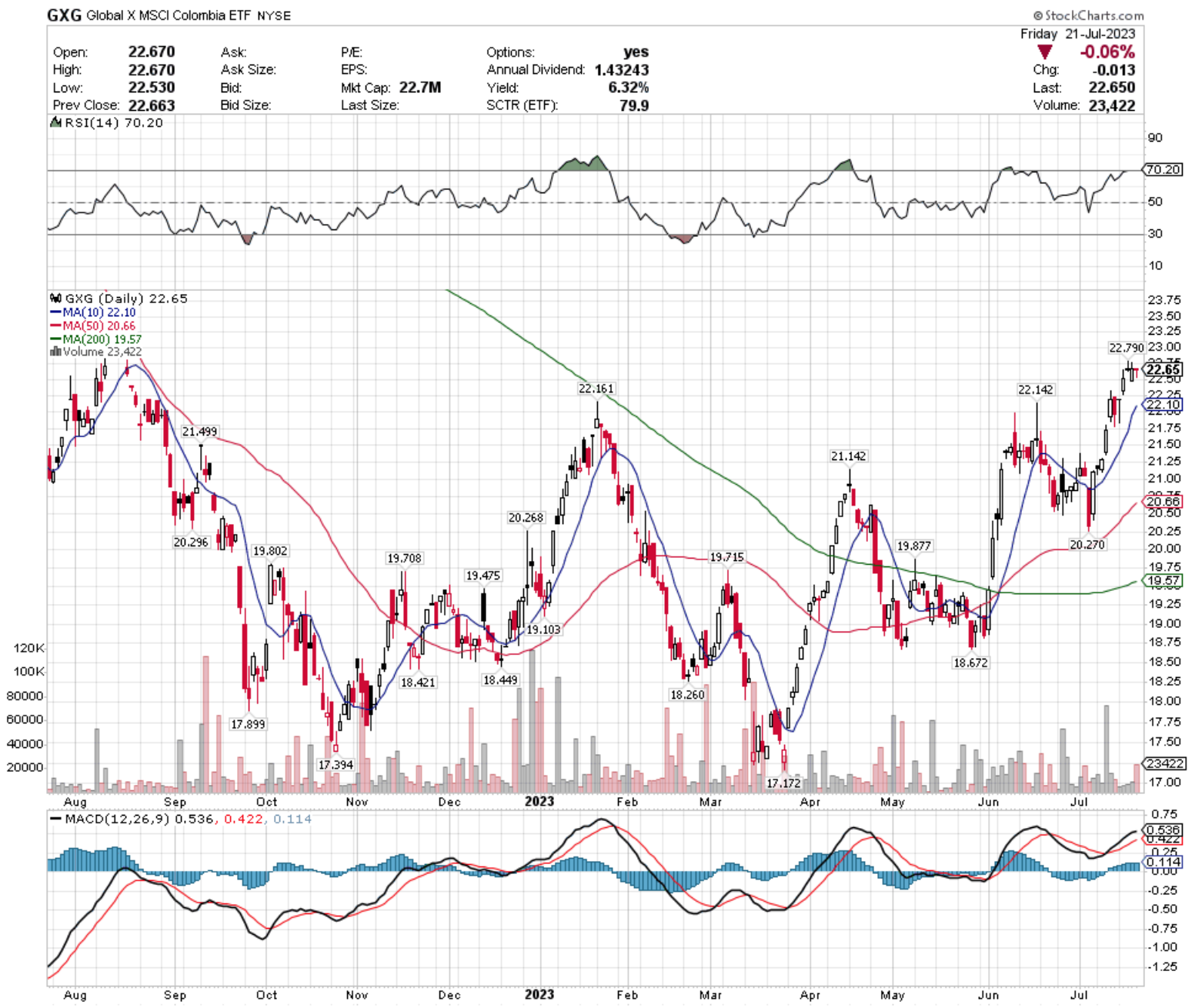Click the 19.475 price label
Screen dimensions: 1202x1008
point(482,576)
